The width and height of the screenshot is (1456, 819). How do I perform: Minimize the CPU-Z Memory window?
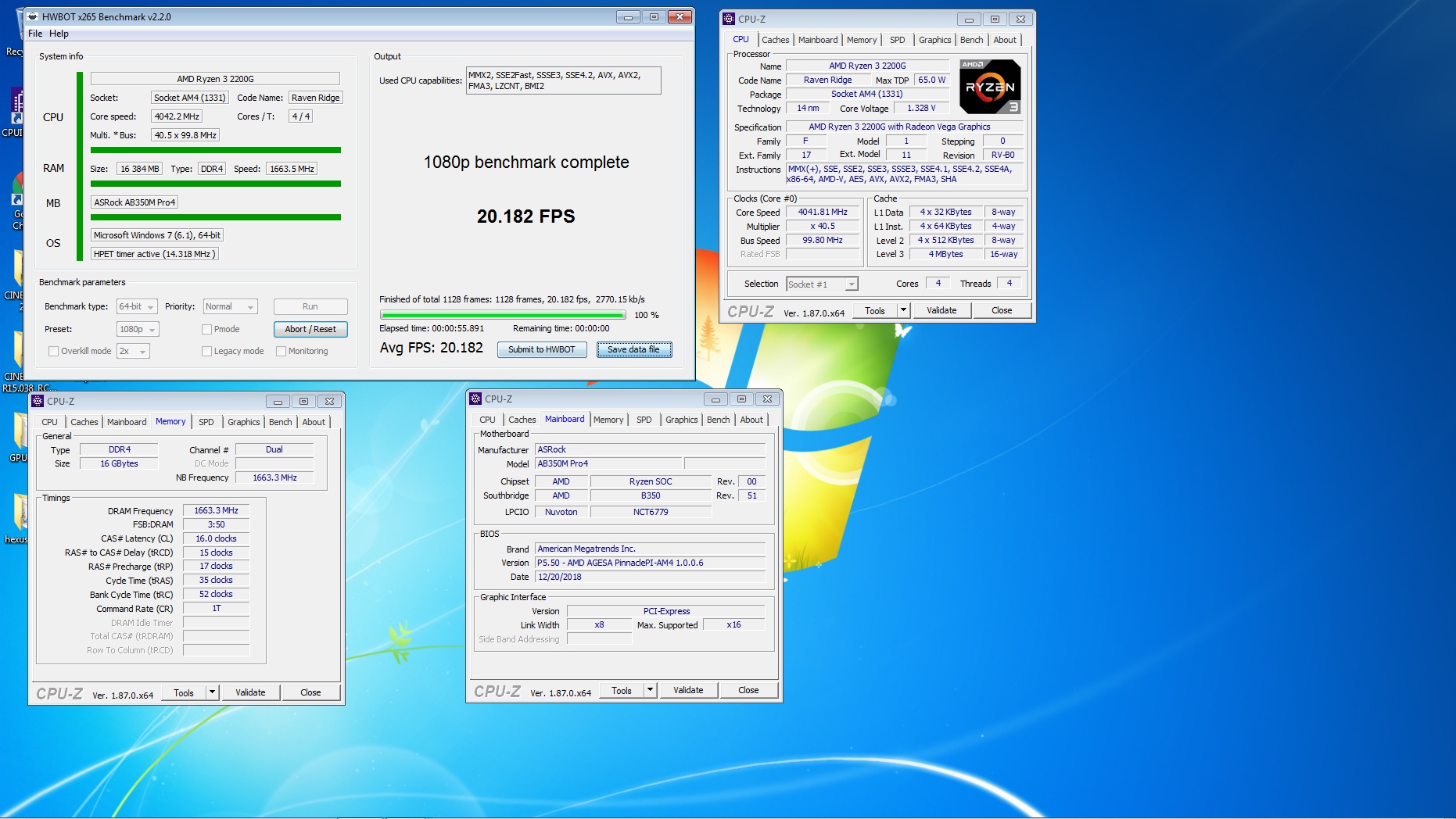[278, 402]
